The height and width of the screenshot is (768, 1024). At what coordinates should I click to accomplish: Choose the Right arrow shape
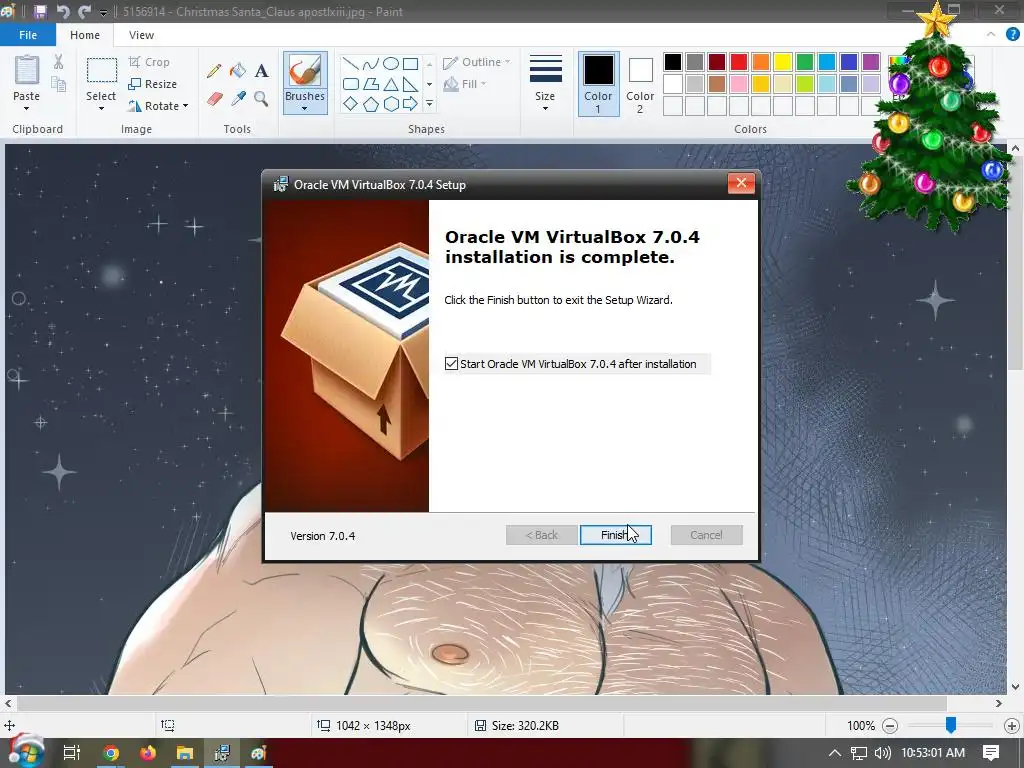point(410,104)
